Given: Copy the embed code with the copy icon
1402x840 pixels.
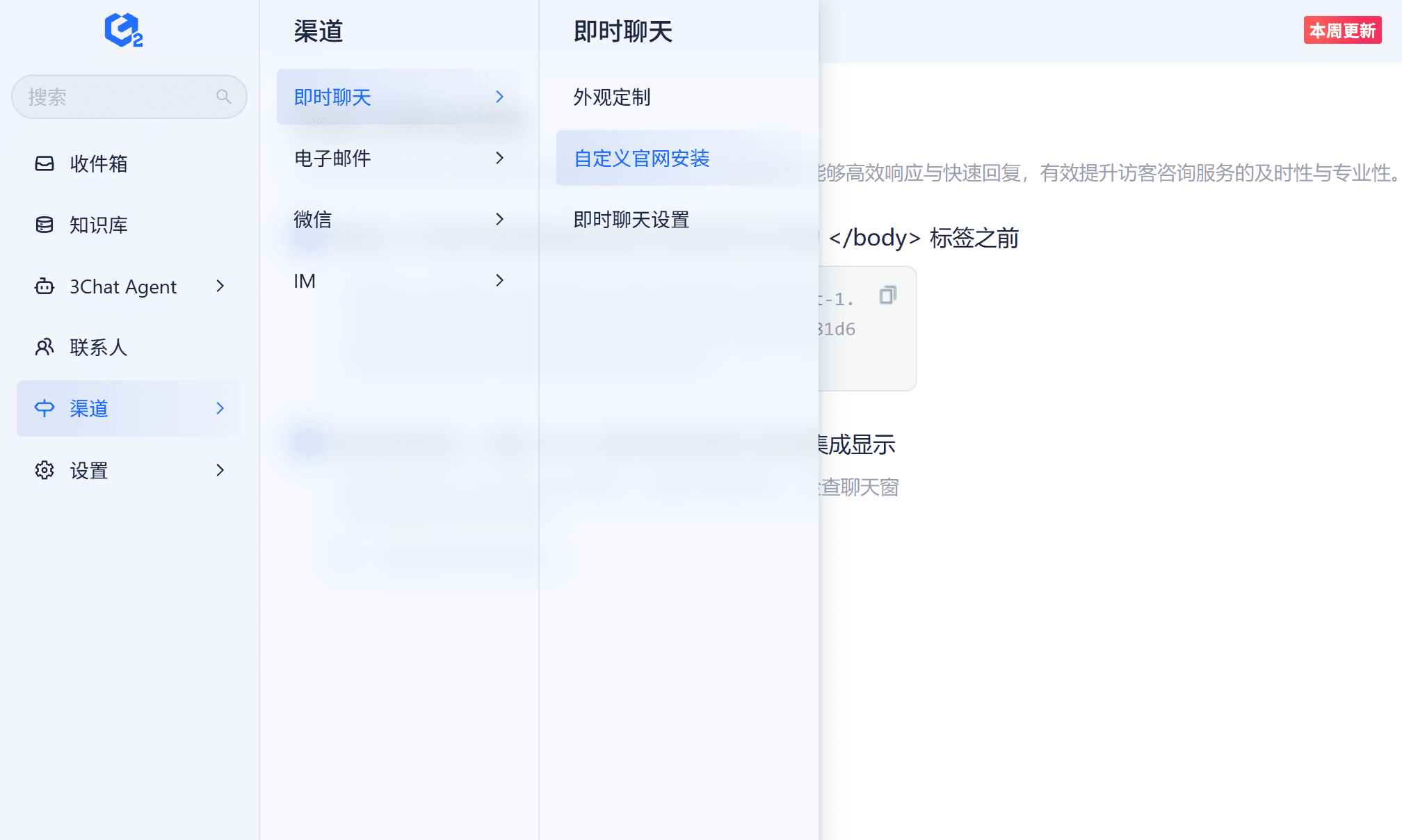Looking at the screenshot, I should (x=887, y=295).
